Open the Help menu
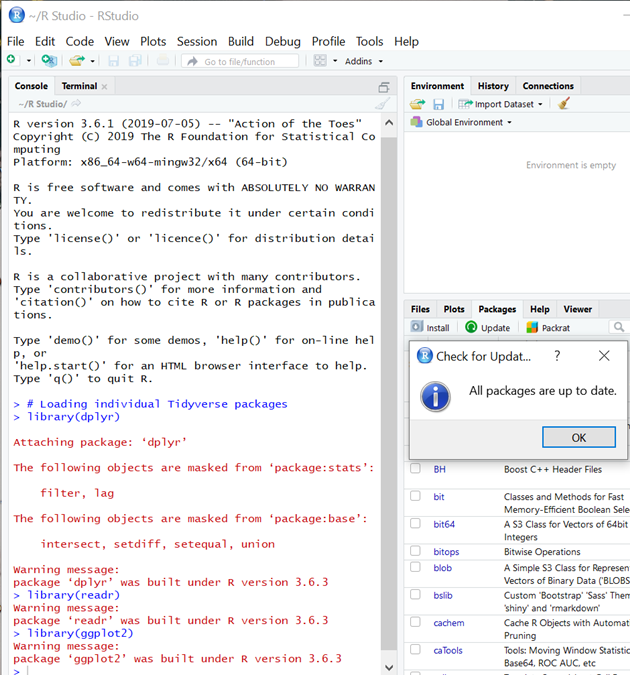 [406, 41]
